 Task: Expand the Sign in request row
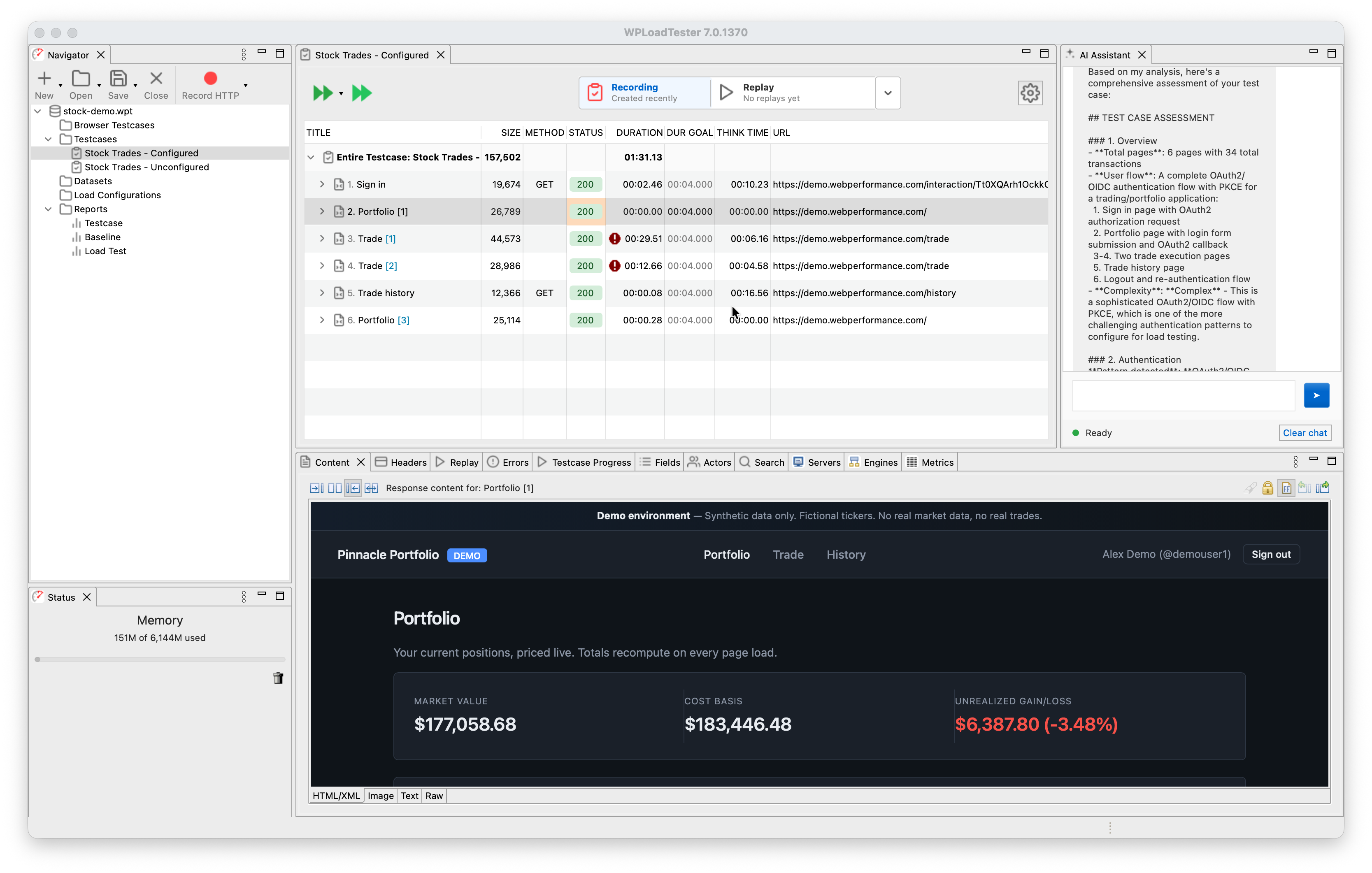(322, 184)
